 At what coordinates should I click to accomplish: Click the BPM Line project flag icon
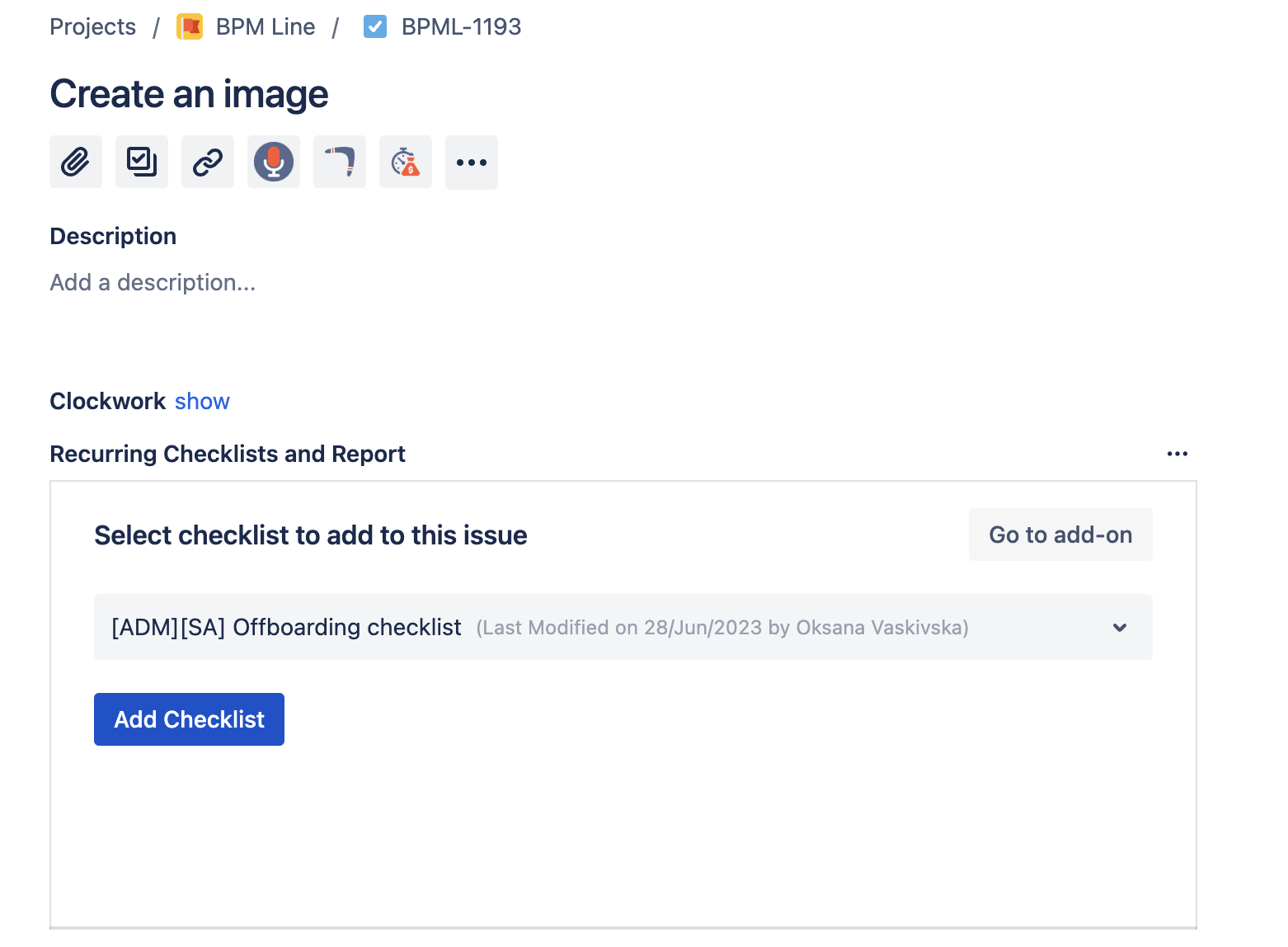click(190, 27)
